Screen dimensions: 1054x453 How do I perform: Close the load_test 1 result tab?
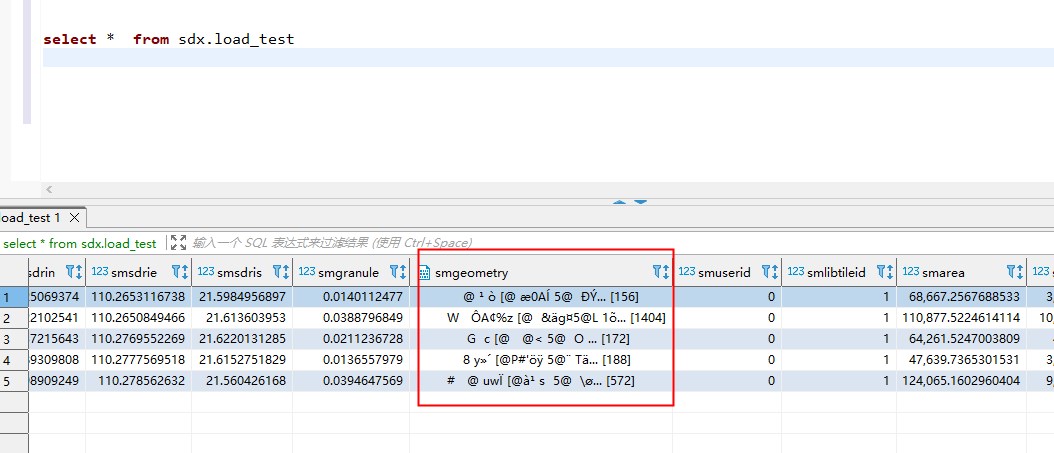click(75, 218)
